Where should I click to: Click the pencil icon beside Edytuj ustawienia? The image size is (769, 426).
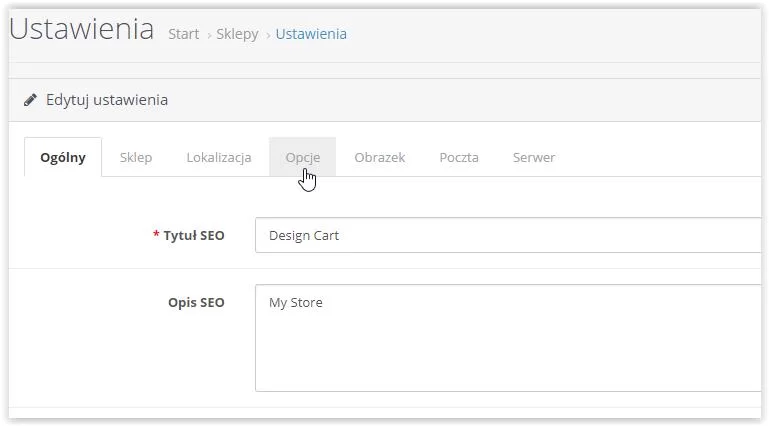[32, 100]
